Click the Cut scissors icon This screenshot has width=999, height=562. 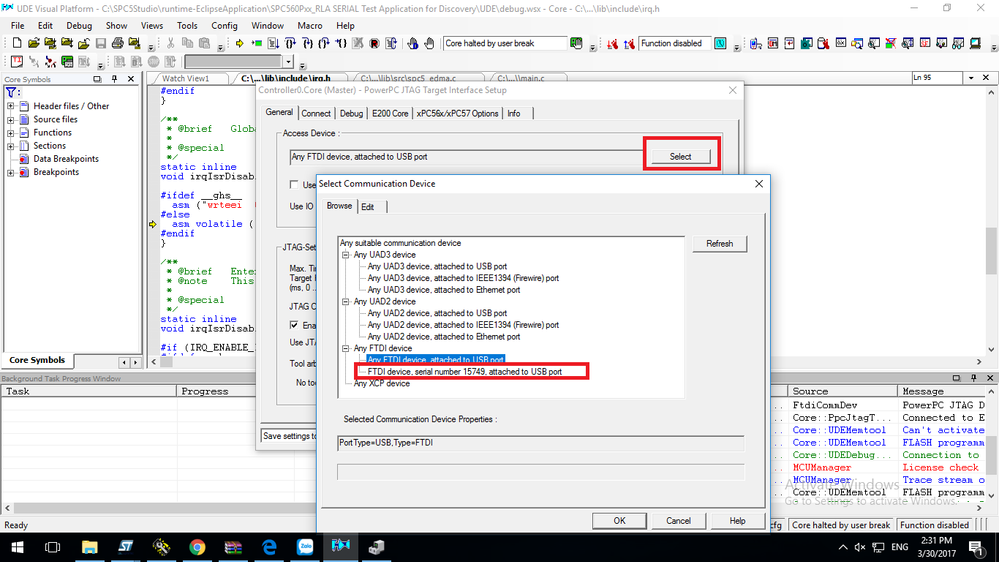pos(171,43)
